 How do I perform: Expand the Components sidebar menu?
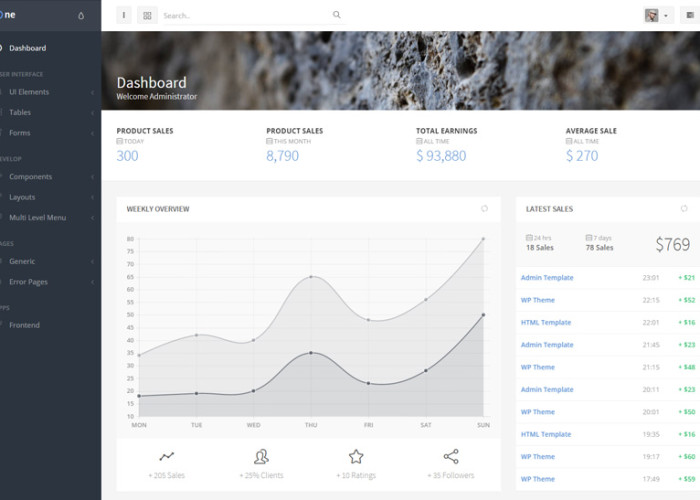pos(48,177)
